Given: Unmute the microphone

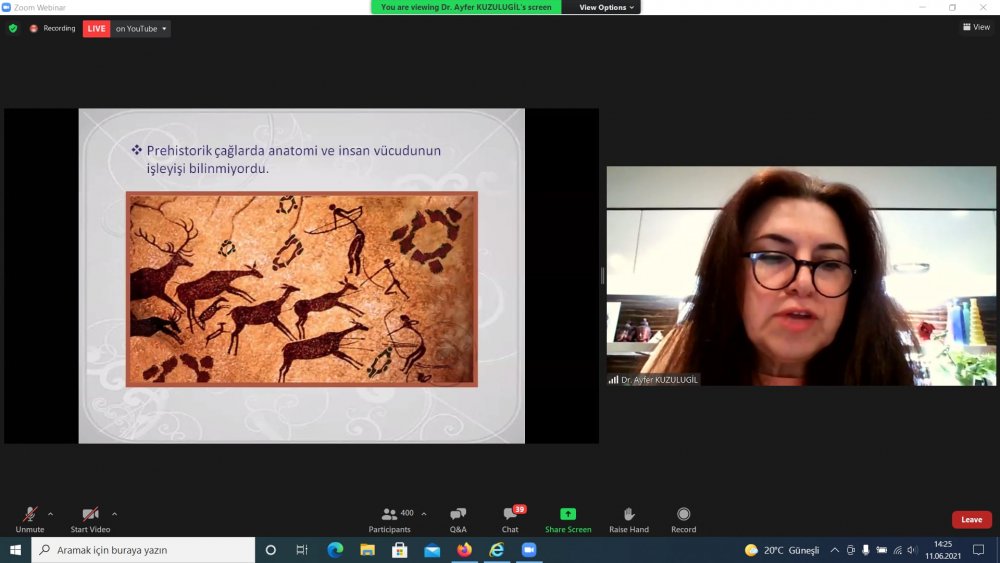Looking at the screenshot, I should pos(29,517).
